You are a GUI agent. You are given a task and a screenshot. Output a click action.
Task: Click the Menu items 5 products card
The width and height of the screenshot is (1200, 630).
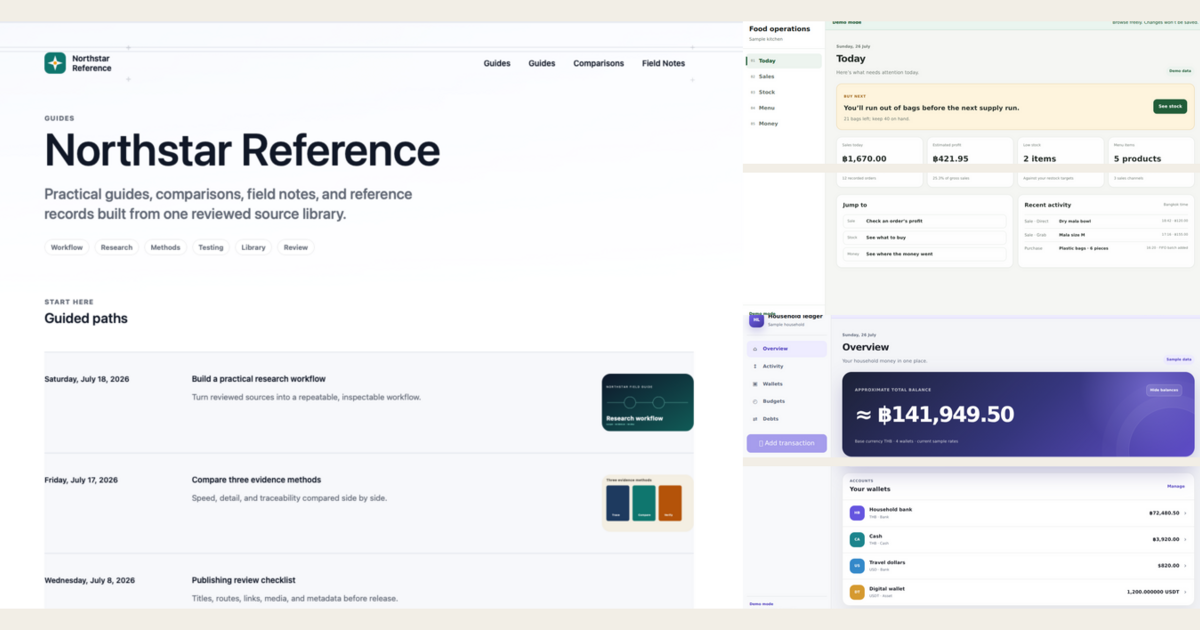click(1151, 162)
